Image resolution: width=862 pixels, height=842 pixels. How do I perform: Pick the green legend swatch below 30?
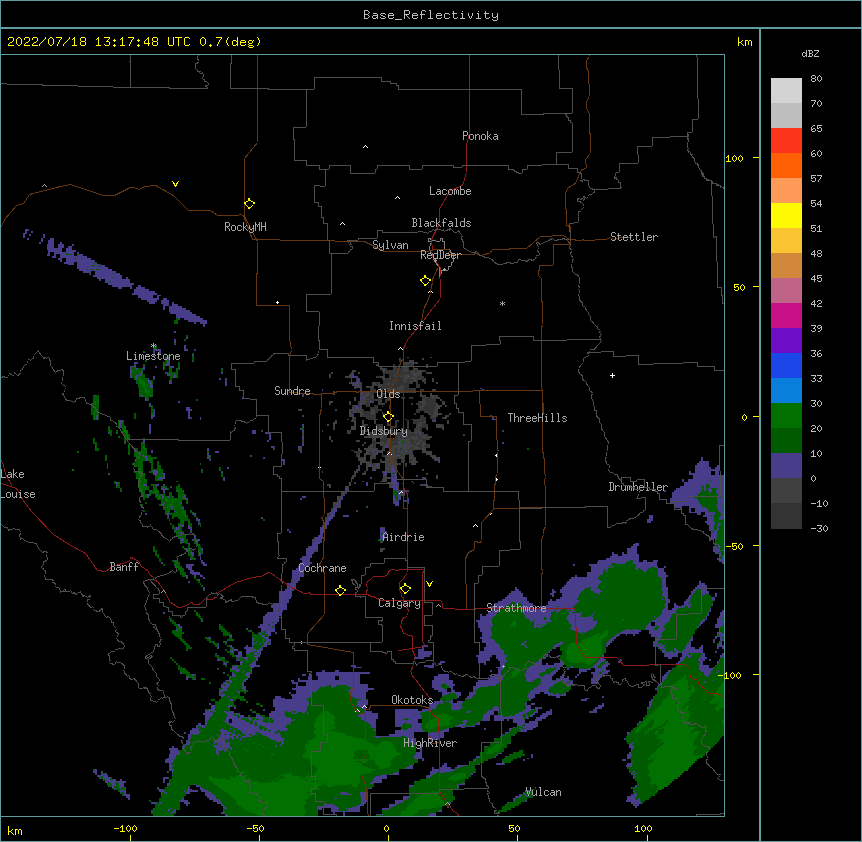[x=786, y=416]
